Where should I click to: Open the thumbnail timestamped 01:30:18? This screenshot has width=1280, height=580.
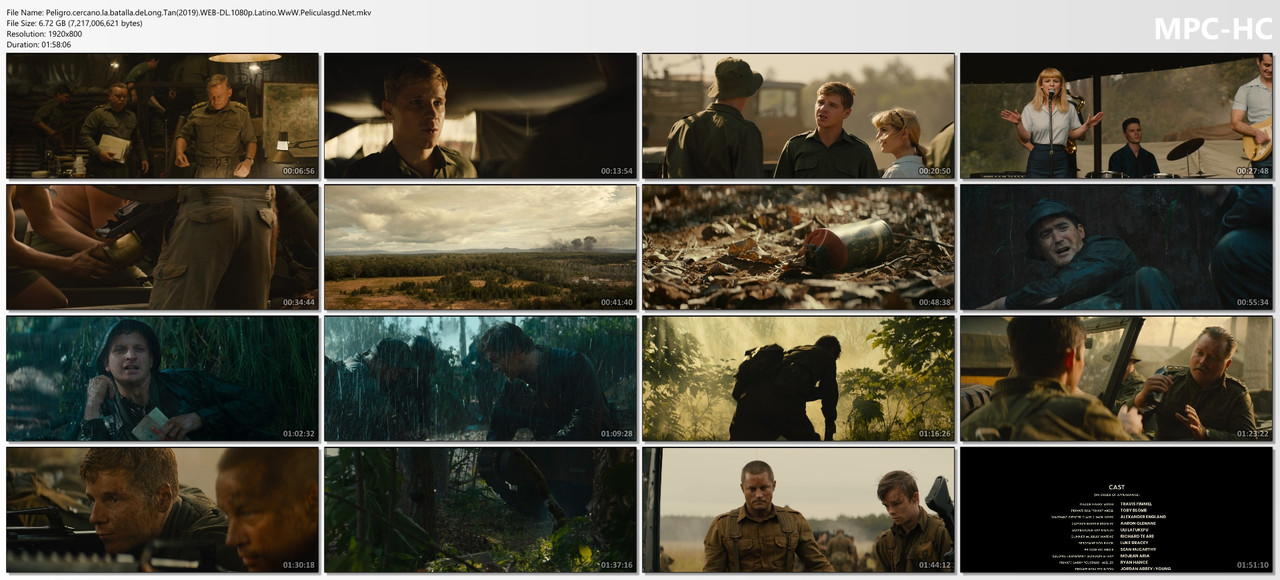[x=162, y=510]
